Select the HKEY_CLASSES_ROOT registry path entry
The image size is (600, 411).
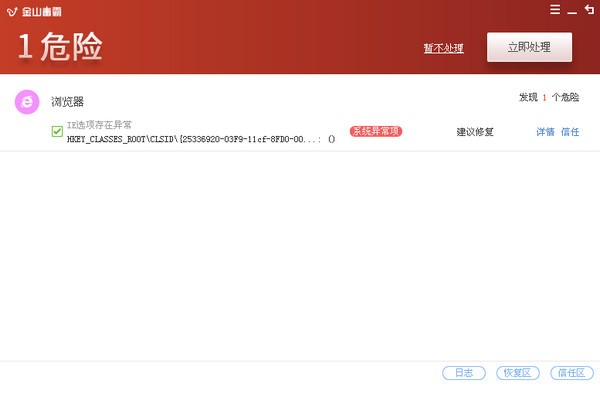201,139
